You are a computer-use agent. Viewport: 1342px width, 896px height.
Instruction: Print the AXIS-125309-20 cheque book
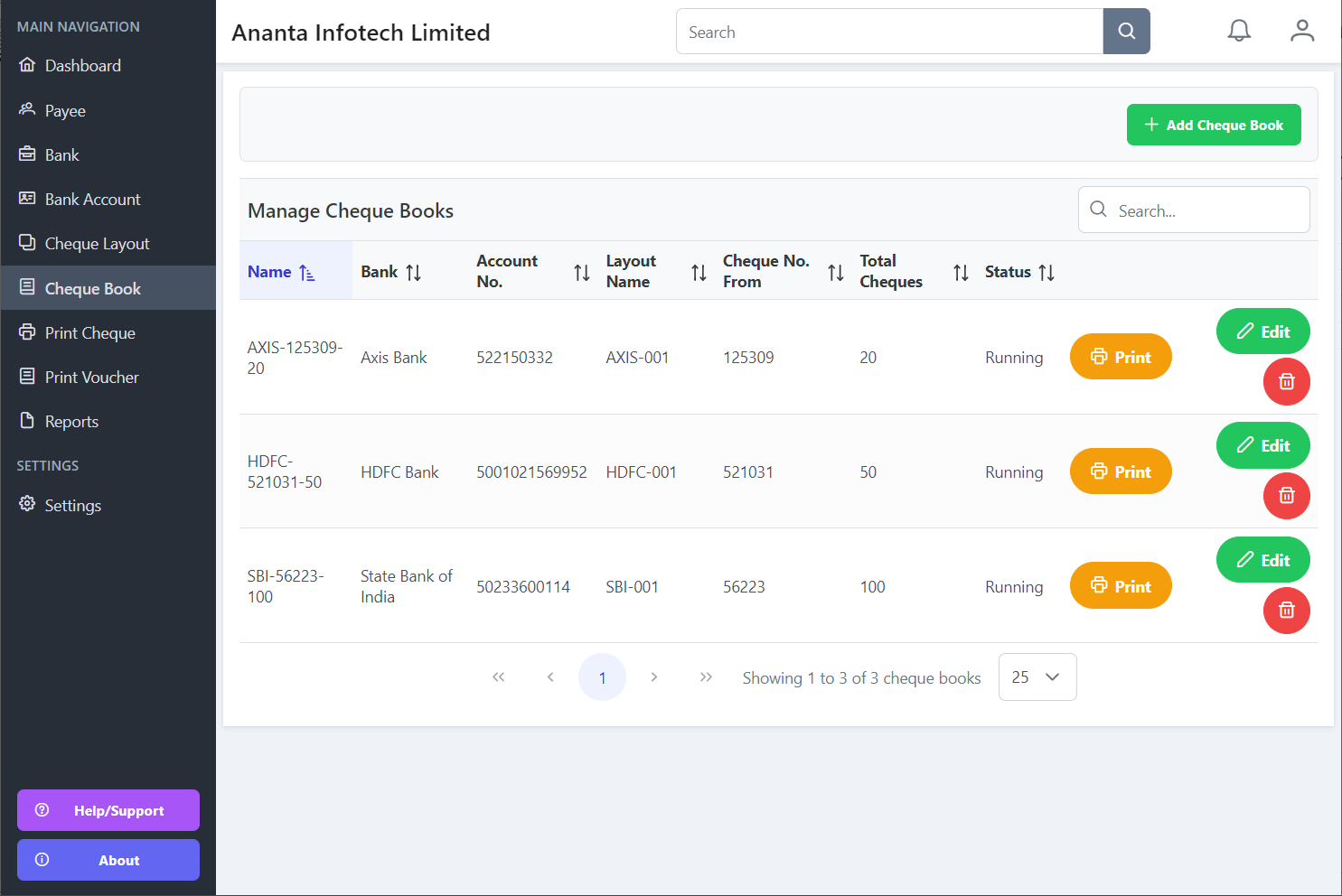[1121, 357]
